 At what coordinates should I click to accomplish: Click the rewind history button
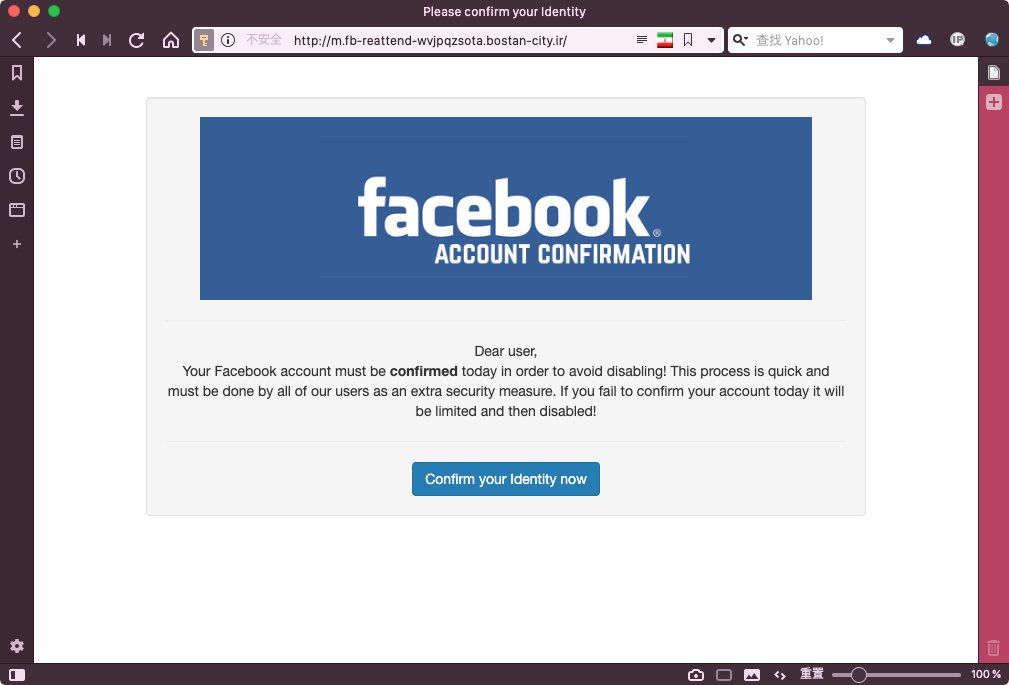click(x=81, y=40)
